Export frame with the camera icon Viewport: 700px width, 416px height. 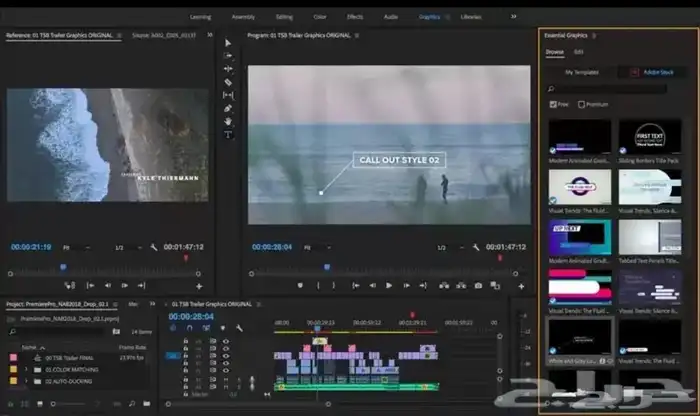tap(478, 285)
